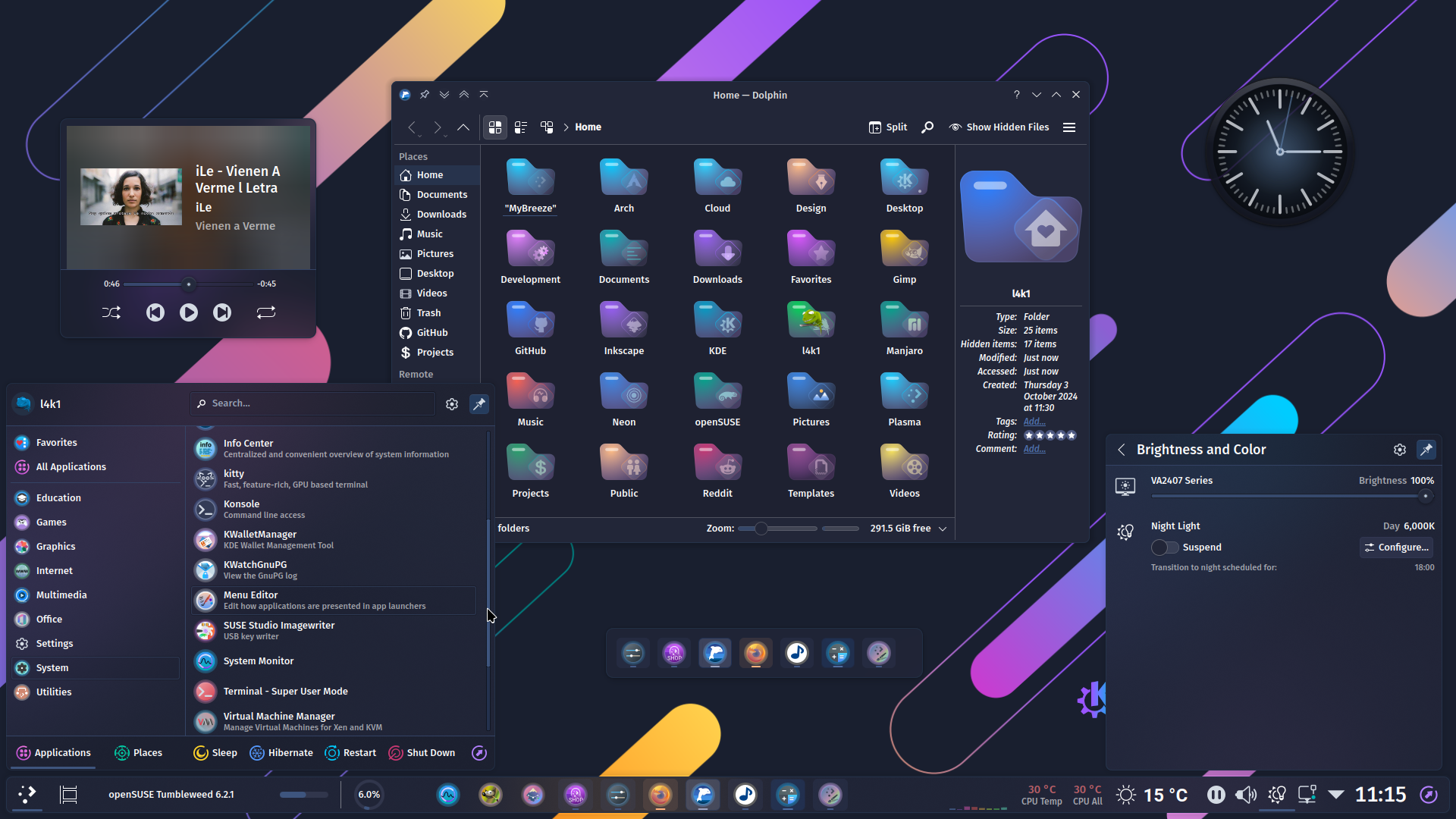Skip to previous track in media player

(155, 312)
